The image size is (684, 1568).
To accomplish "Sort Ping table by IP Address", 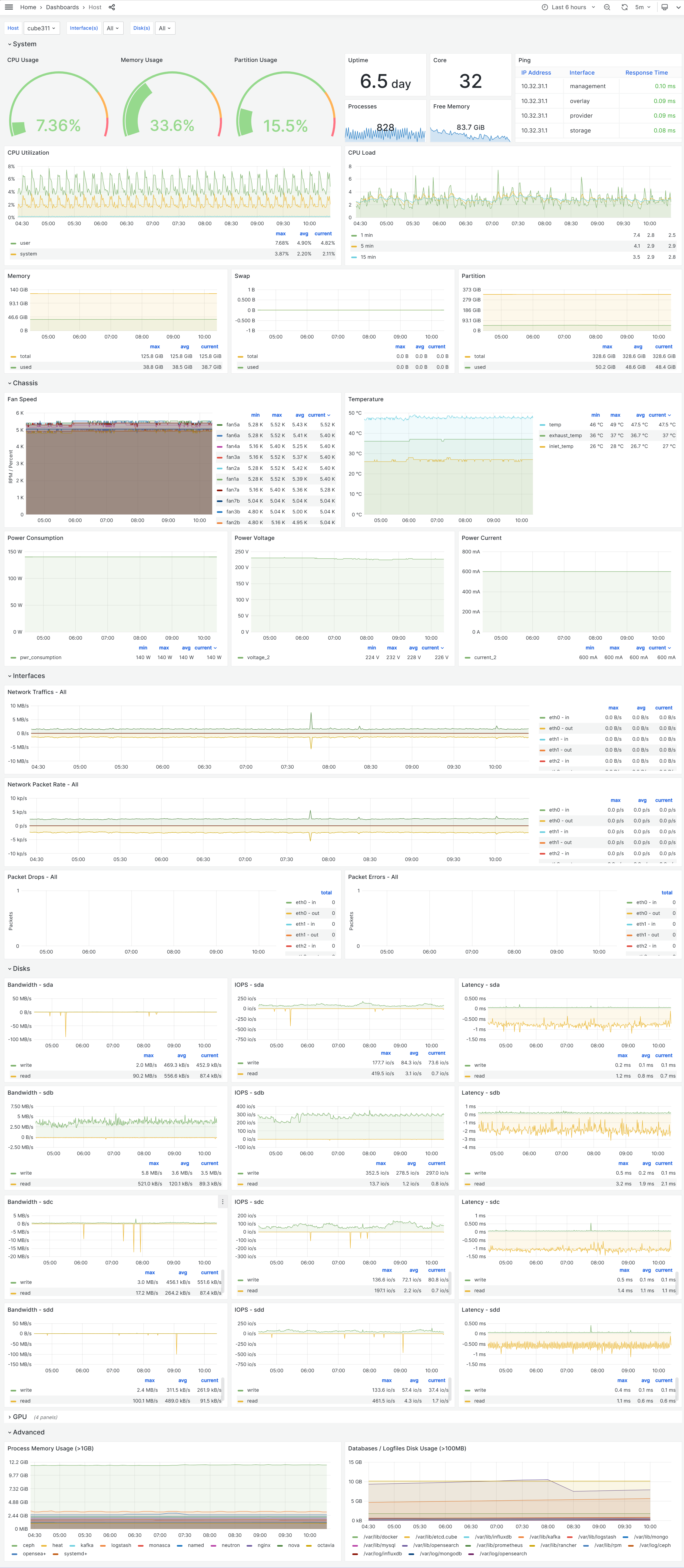I will tap(536, 72).
